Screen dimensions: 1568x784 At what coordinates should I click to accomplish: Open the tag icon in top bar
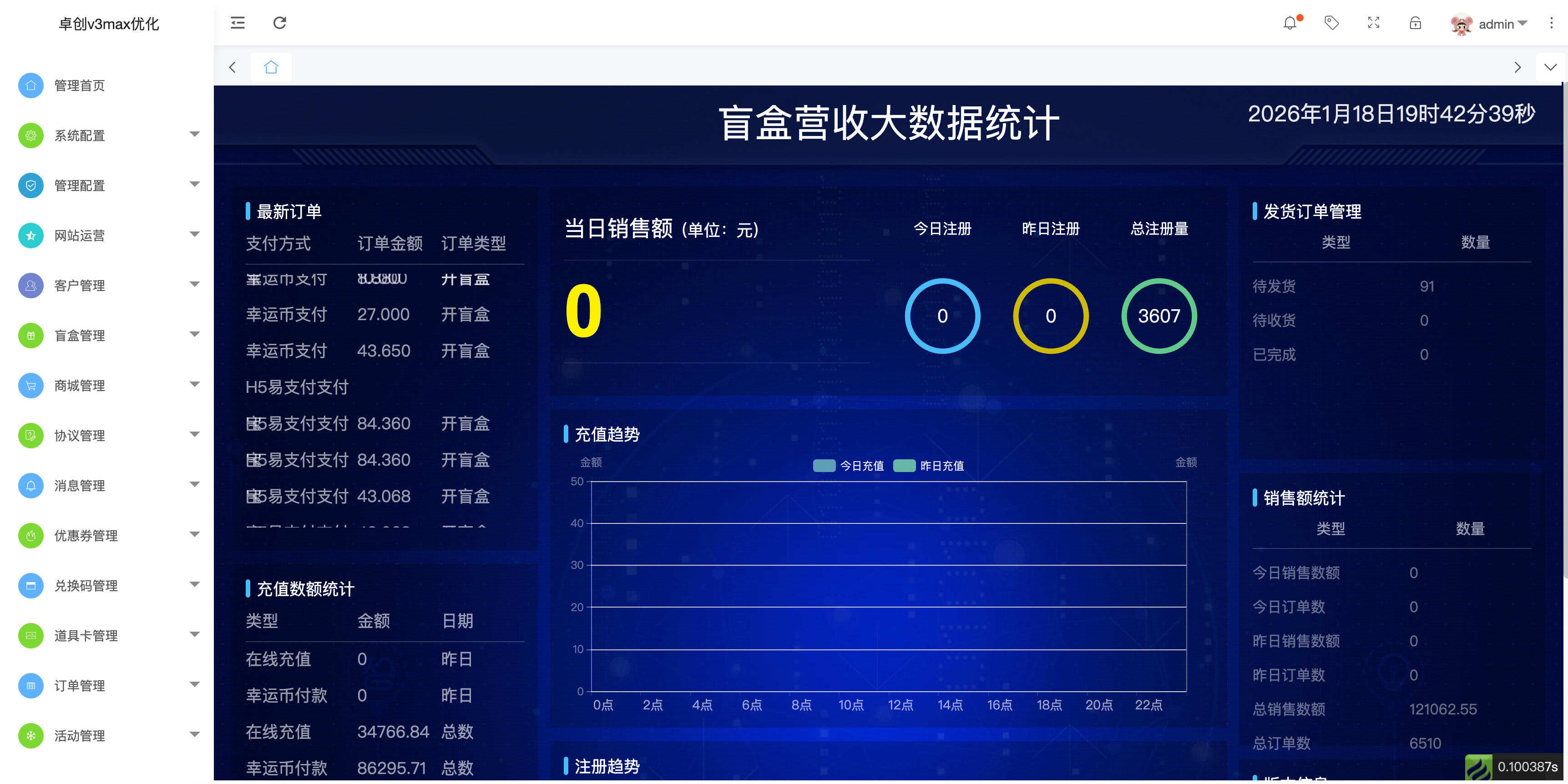(x=1332, y=23)
